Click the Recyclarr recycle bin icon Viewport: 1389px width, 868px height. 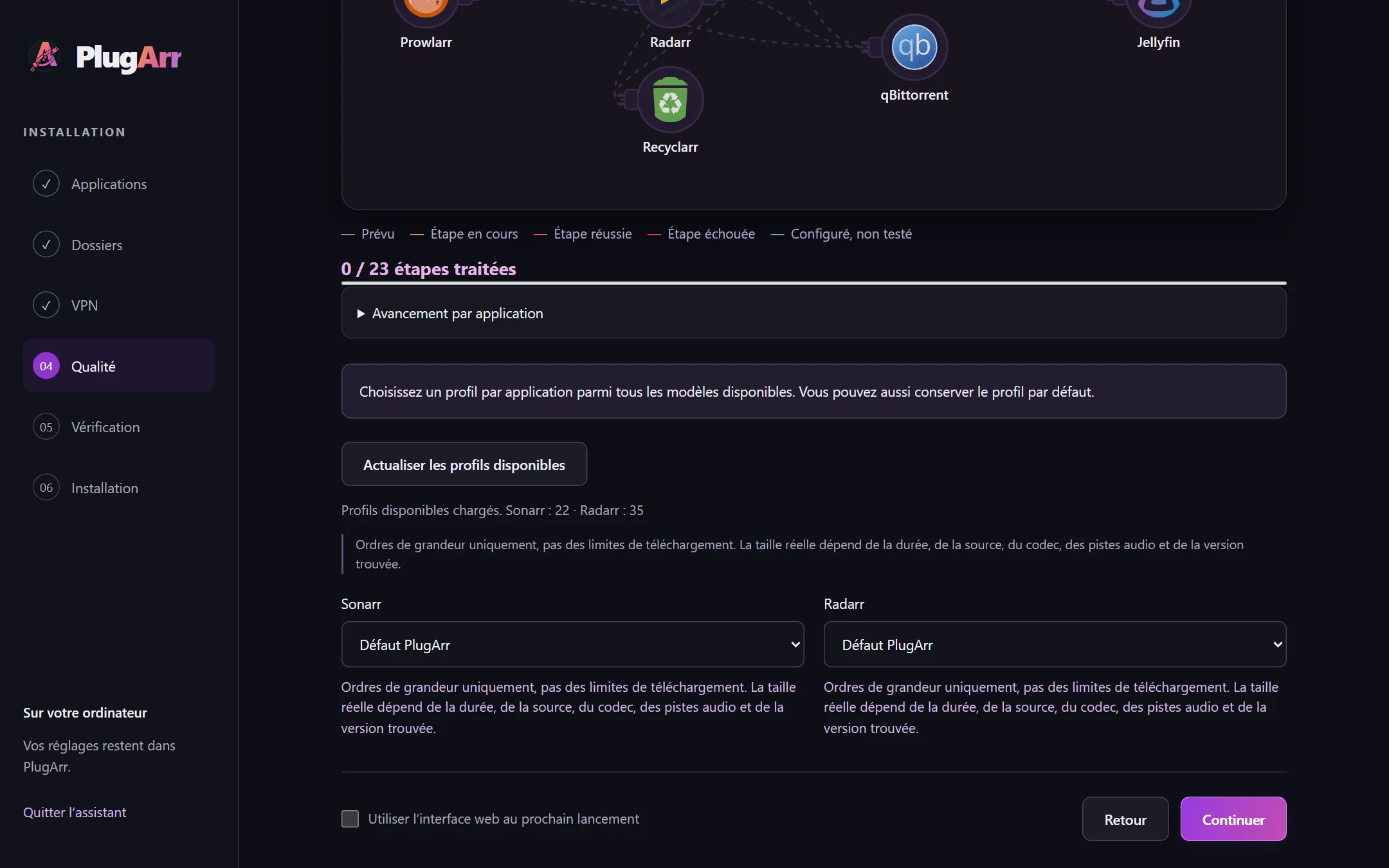[670, 100]
